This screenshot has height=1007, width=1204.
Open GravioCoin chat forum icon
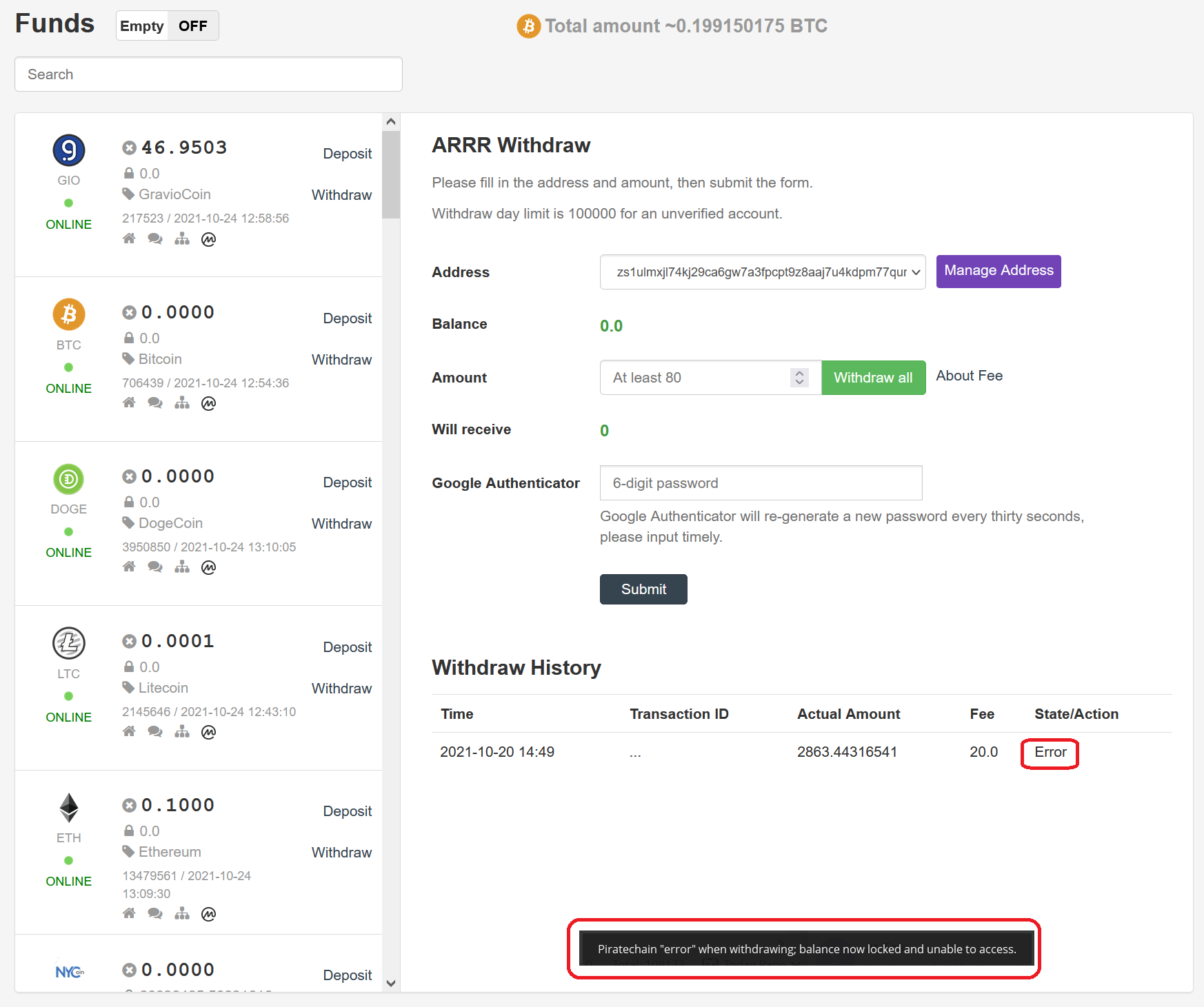pyautogui.click(x=155, y=238)
